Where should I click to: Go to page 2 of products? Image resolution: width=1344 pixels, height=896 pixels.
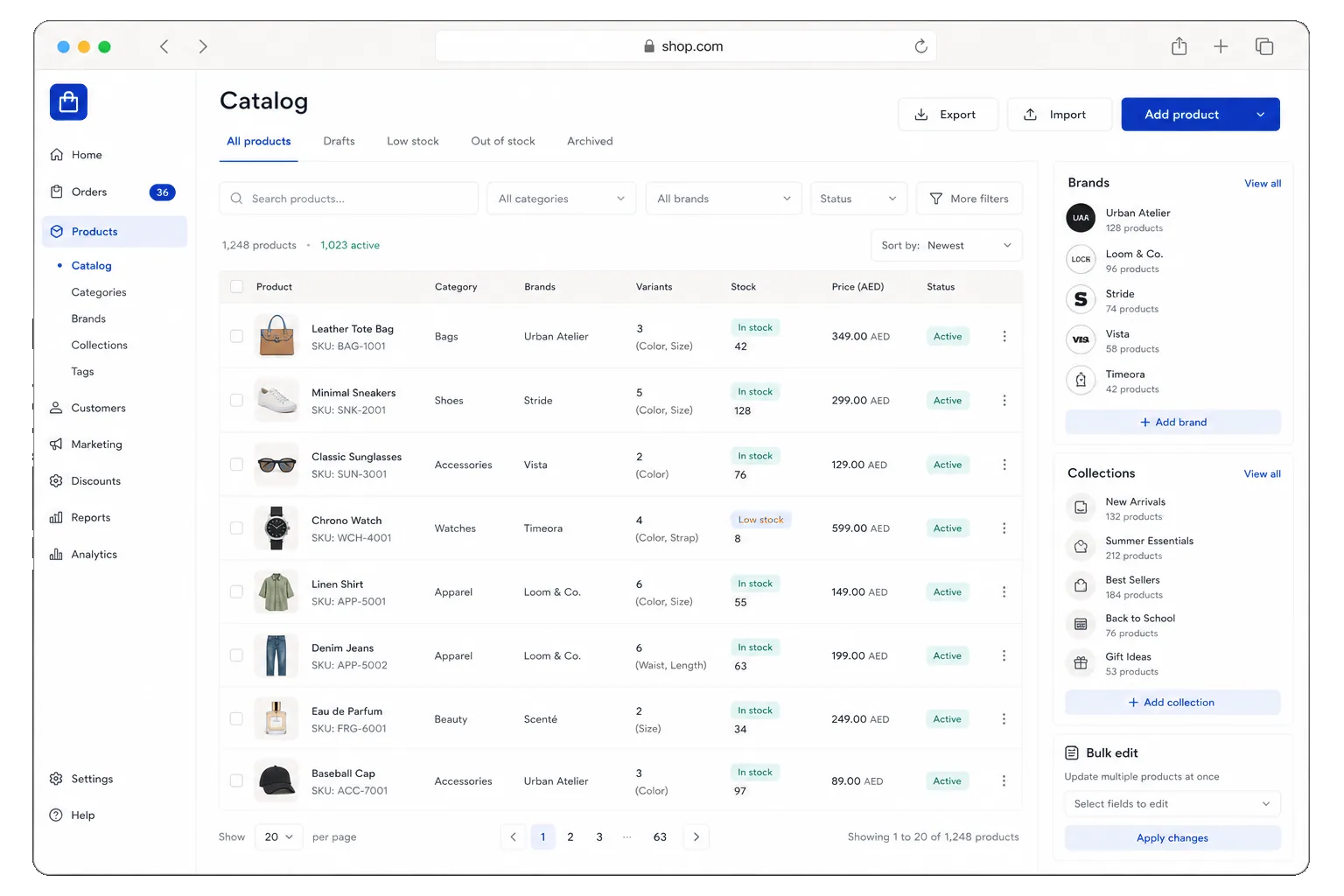570,837
